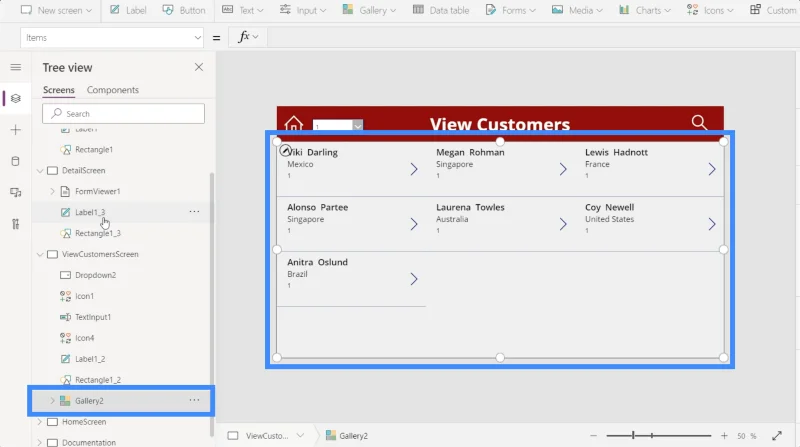Screen dimensions: 800x447
Task: Open the Custom components menu
Action: (773, 10)
